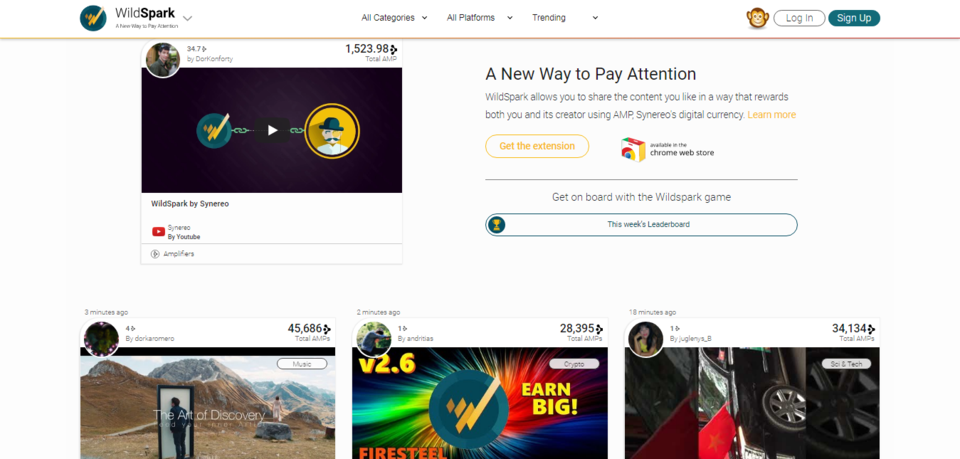
Task: Expand the All Platforms dropdown
Action: point(479,18)
